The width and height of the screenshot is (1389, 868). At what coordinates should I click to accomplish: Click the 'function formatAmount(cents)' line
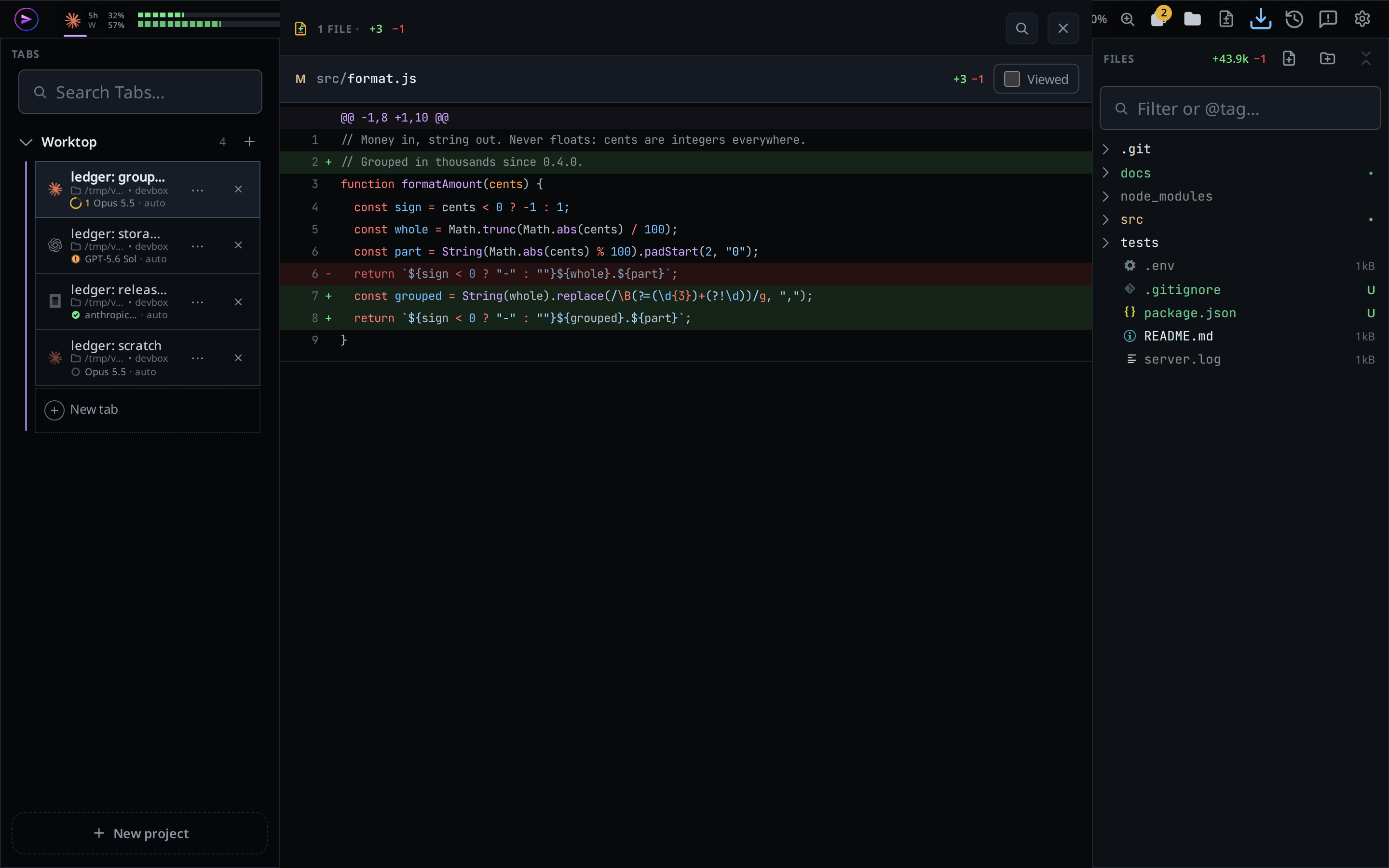[685, 184]
